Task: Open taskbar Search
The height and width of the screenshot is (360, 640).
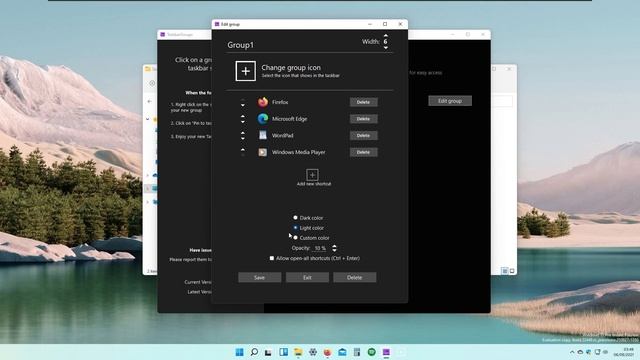Action: 254,352
